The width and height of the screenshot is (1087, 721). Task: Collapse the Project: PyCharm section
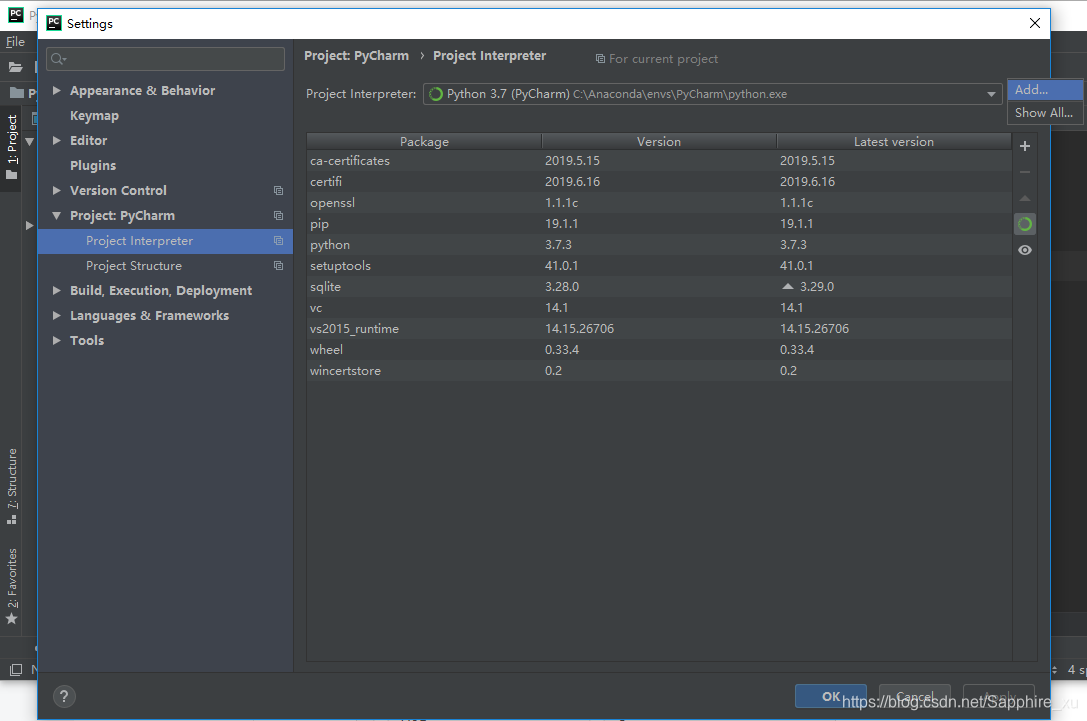click(x=57, y=215)
